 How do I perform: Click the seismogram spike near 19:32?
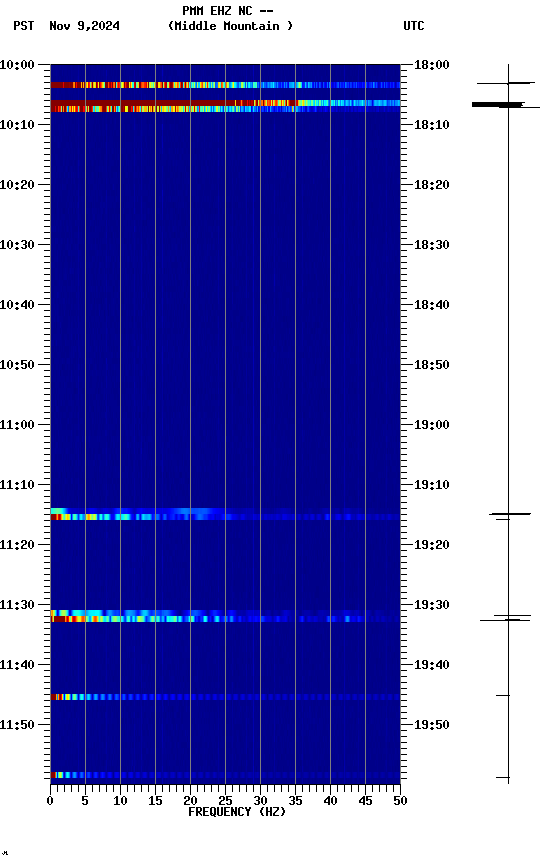506,618
